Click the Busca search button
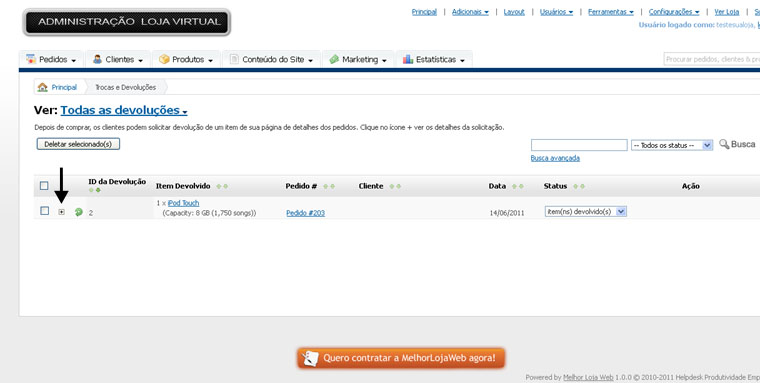 click(x=737, y=144)
